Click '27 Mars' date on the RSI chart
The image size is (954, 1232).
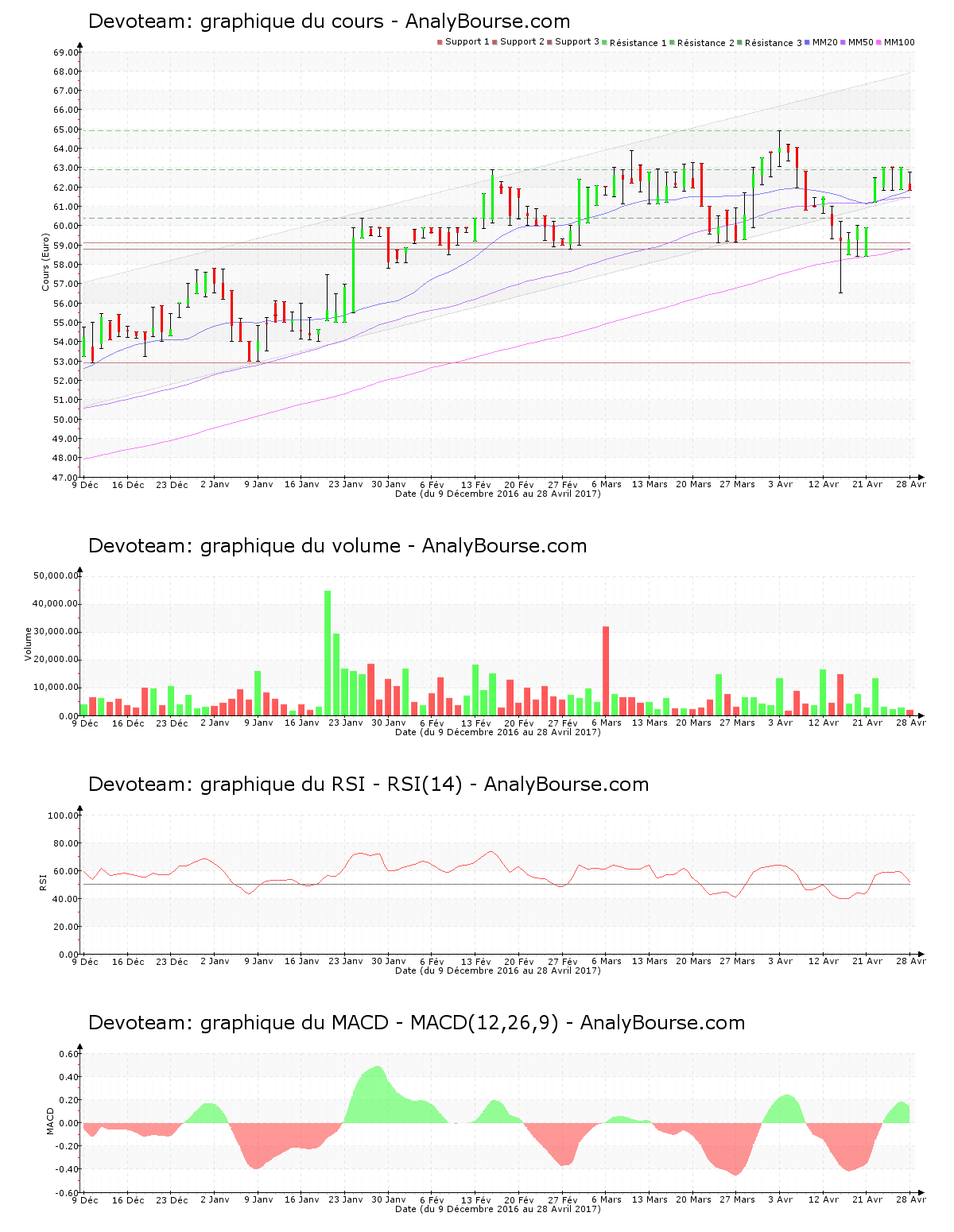737,962
